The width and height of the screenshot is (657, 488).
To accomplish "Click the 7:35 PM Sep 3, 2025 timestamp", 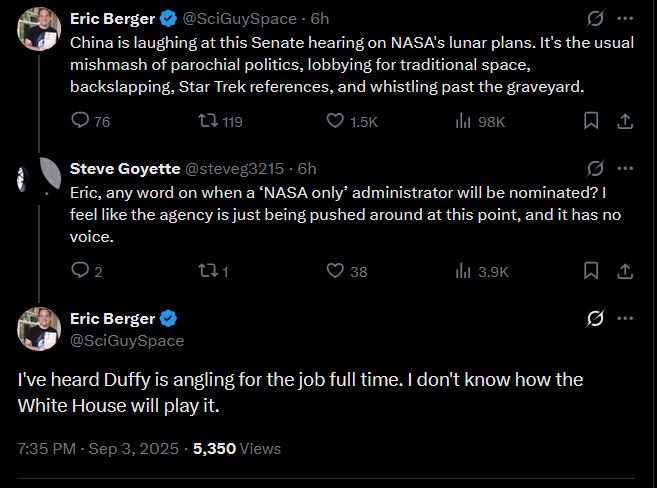I will pos(98,449).
